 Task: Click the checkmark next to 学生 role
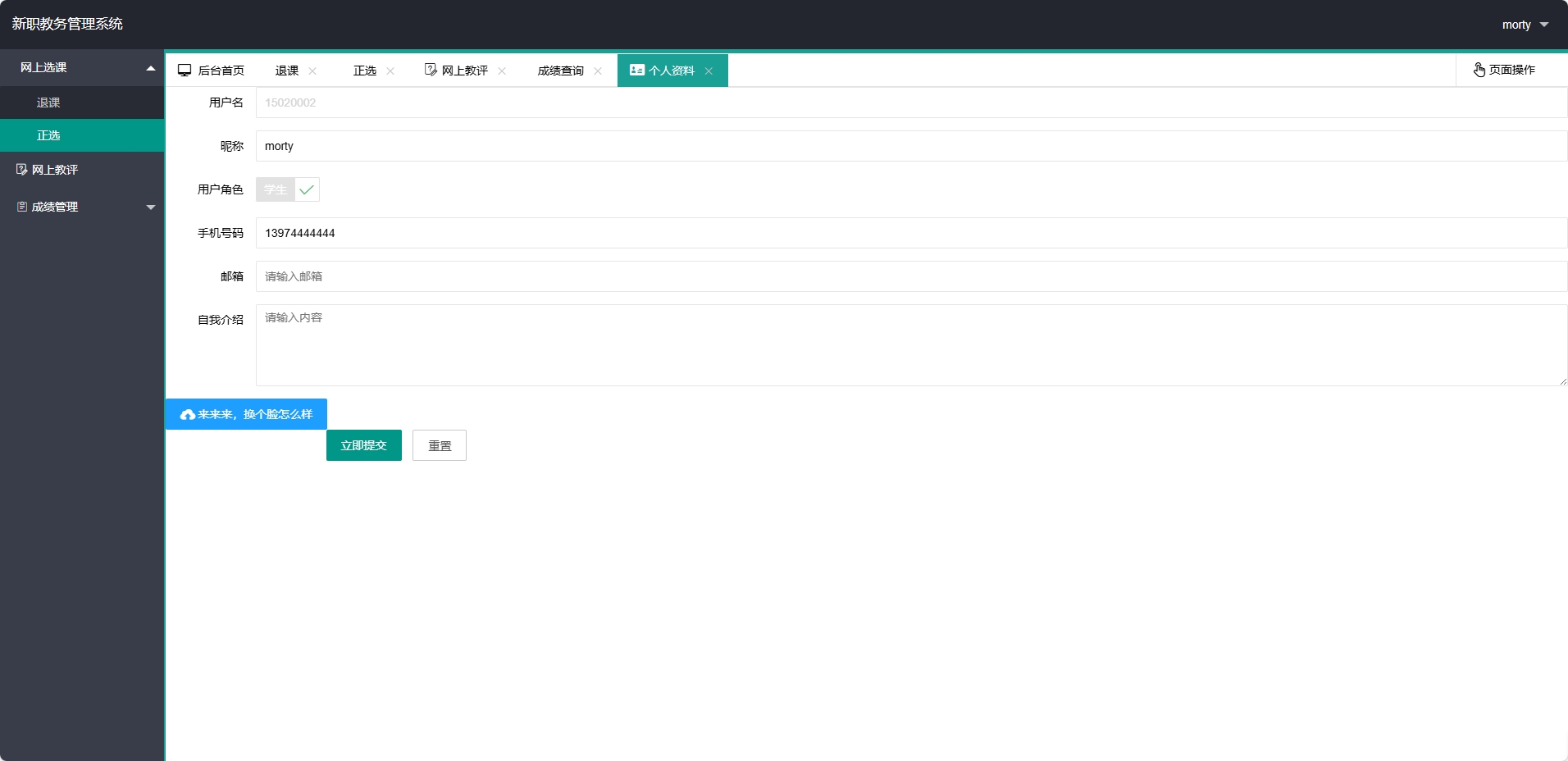(306, 189)
